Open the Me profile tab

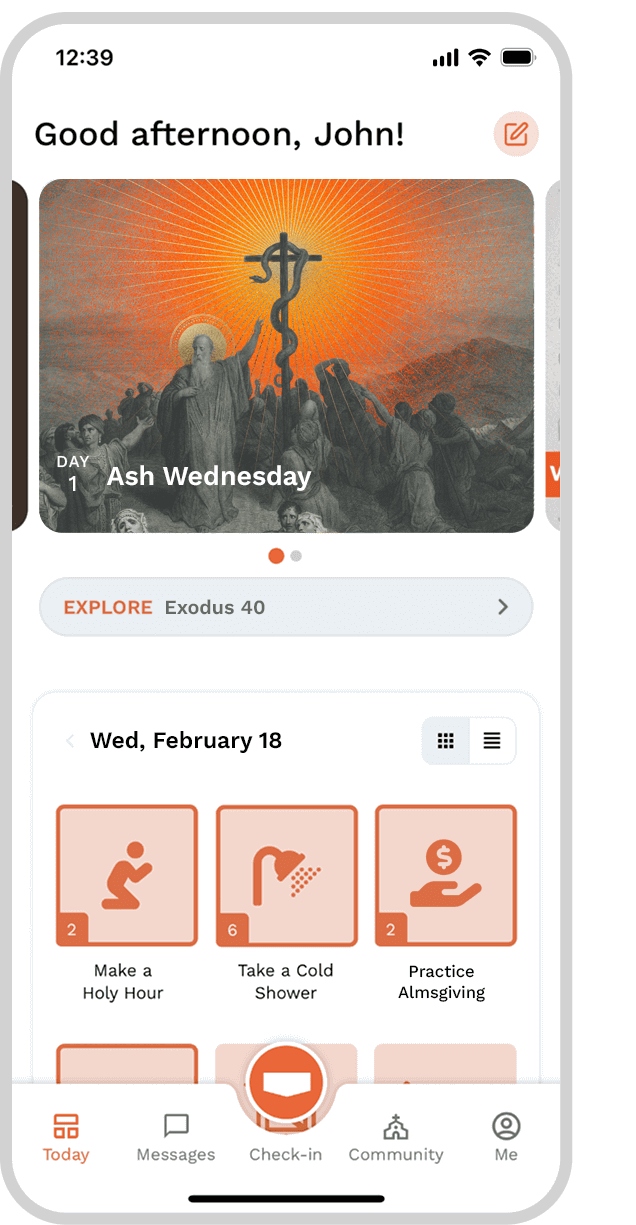click(506, 1138)
